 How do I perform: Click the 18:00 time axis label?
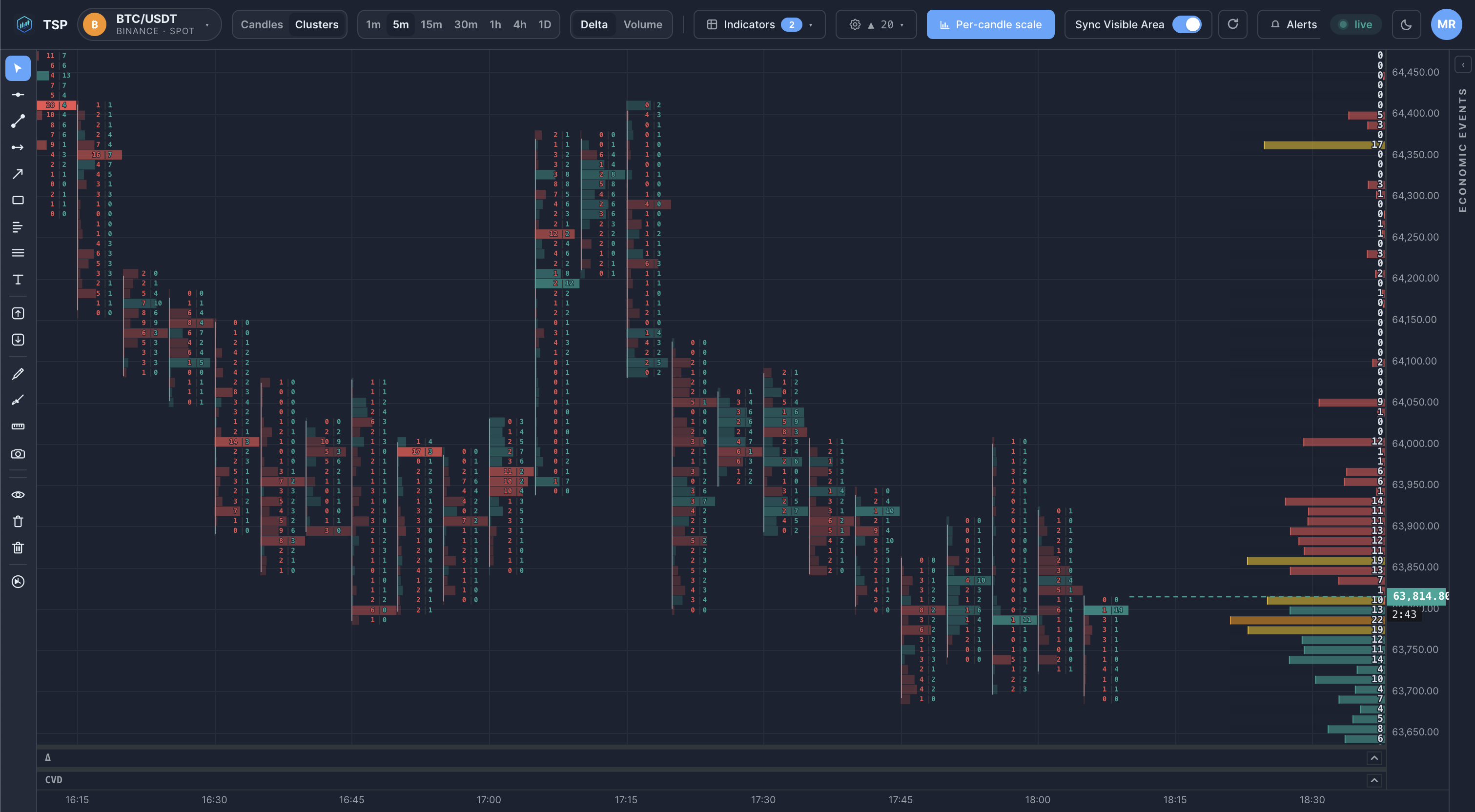(x=1038, y=799)
